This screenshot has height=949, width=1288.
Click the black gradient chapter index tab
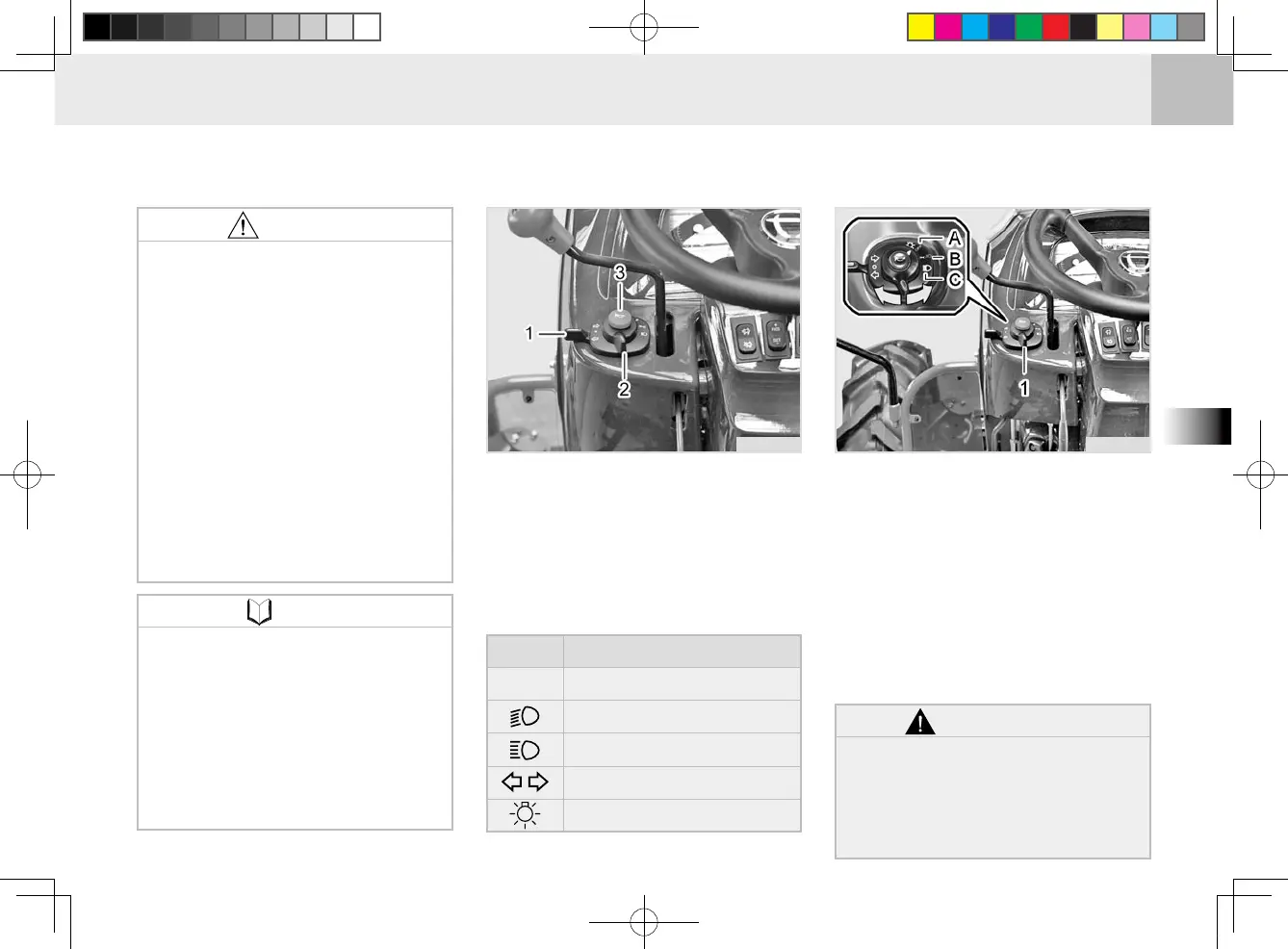tap(1197, 426)
